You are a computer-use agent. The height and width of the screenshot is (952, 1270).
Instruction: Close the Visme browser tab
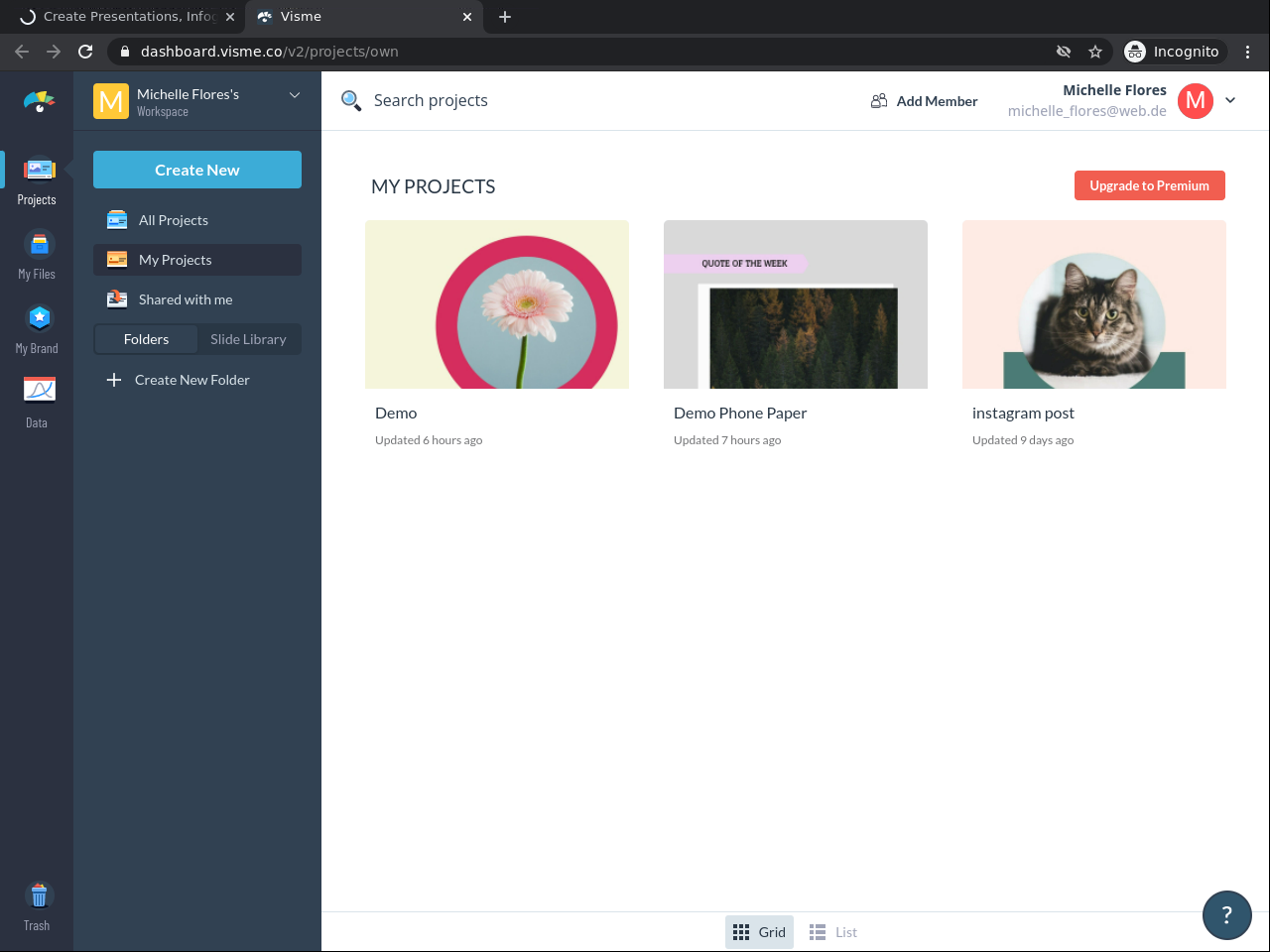tap(467, 17)
